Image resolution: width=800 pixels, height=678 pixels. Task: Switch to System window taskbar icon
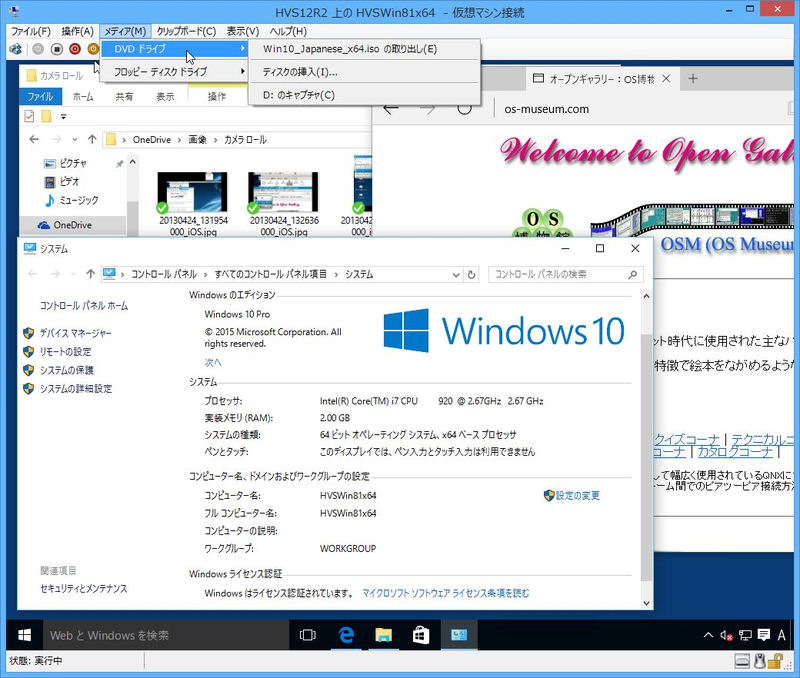pyautogui.click(x=459, y=635)
